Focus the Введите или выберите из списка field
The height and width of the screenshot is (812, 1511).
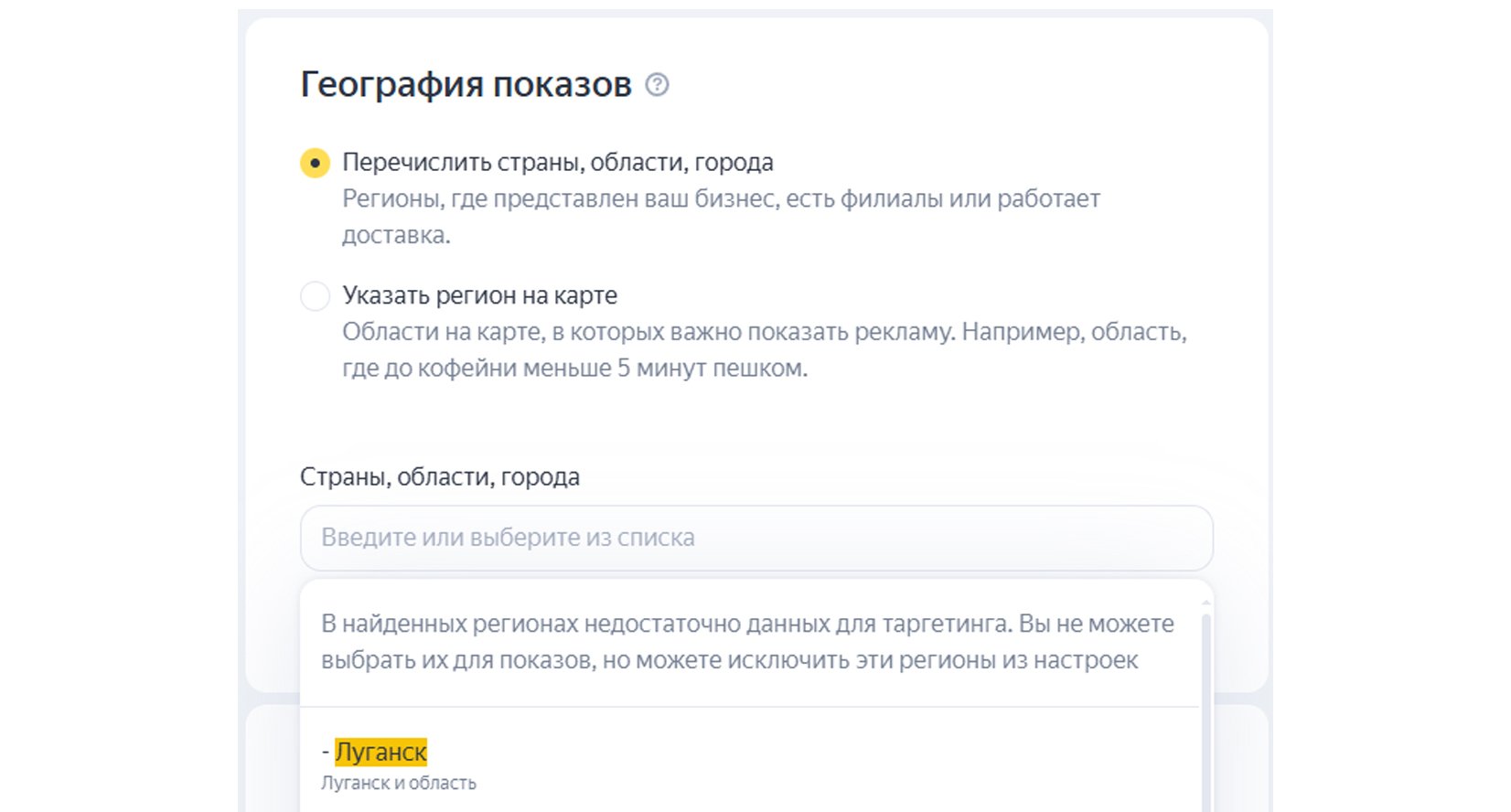tap(755, 538)
